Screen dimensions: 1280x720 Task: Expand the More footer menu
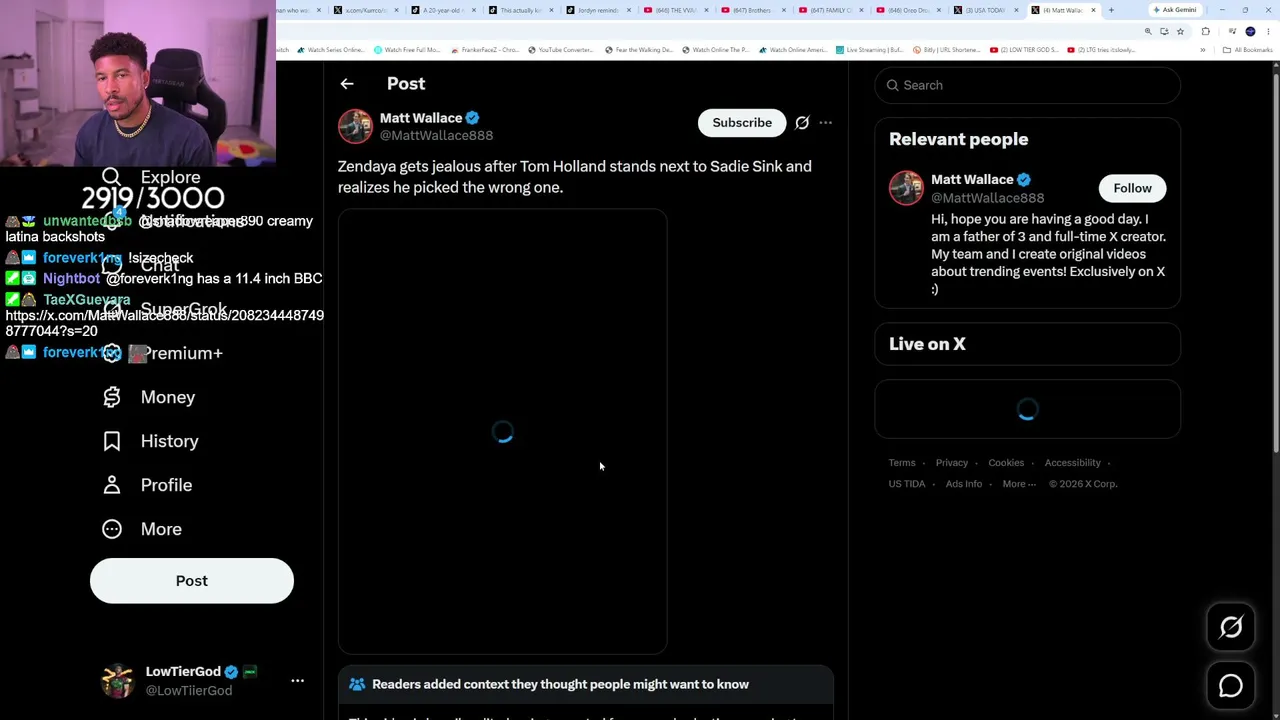pos(1019,484)
